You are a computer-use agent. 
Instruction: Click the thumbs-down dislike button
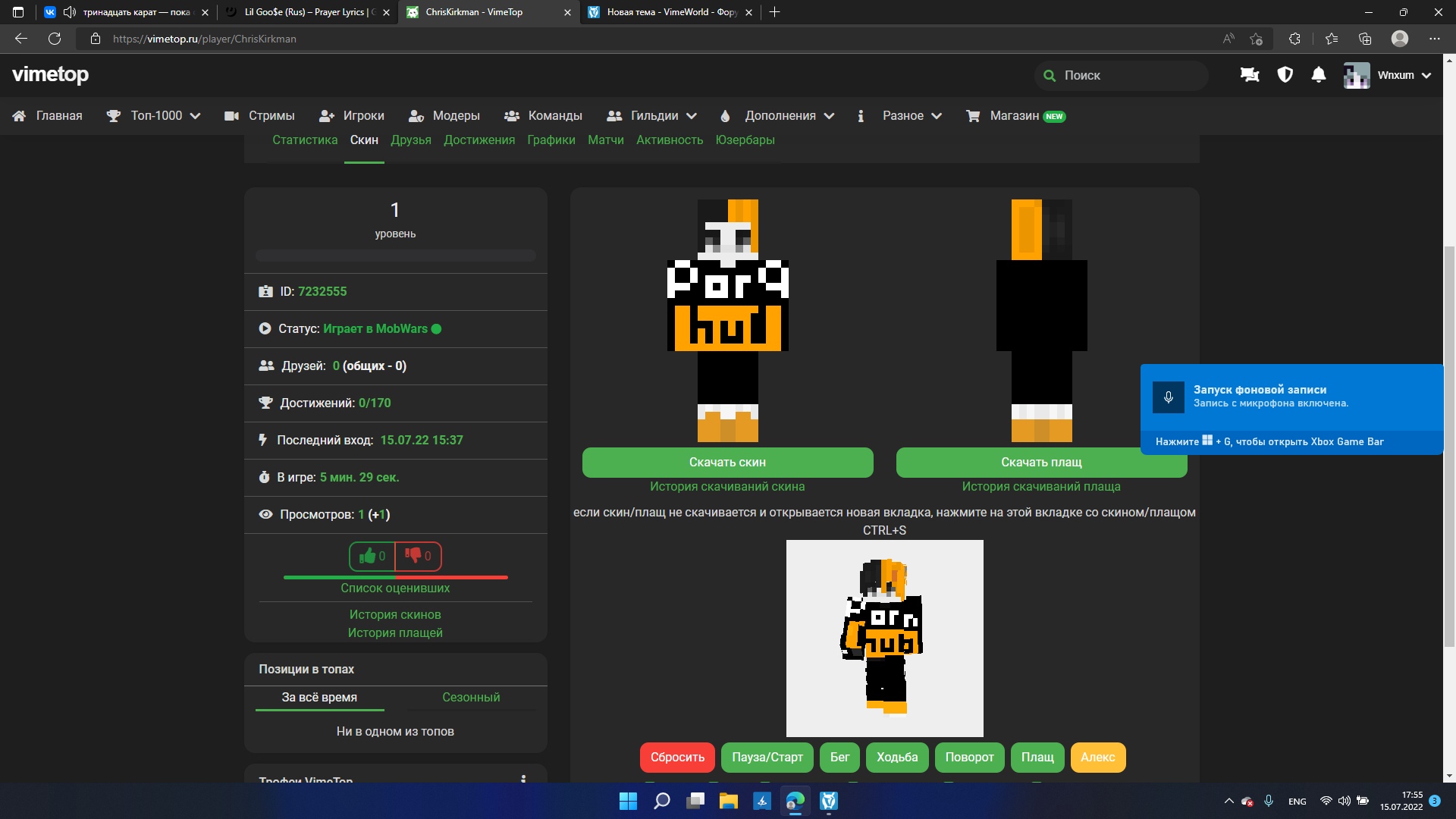(418, 556)
